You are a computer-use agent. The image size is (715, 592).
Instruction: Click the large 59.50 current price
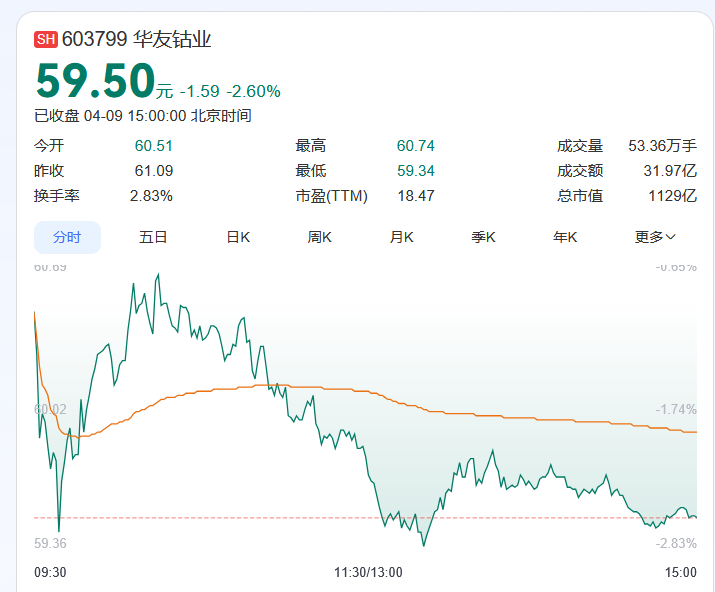[95, 82]
